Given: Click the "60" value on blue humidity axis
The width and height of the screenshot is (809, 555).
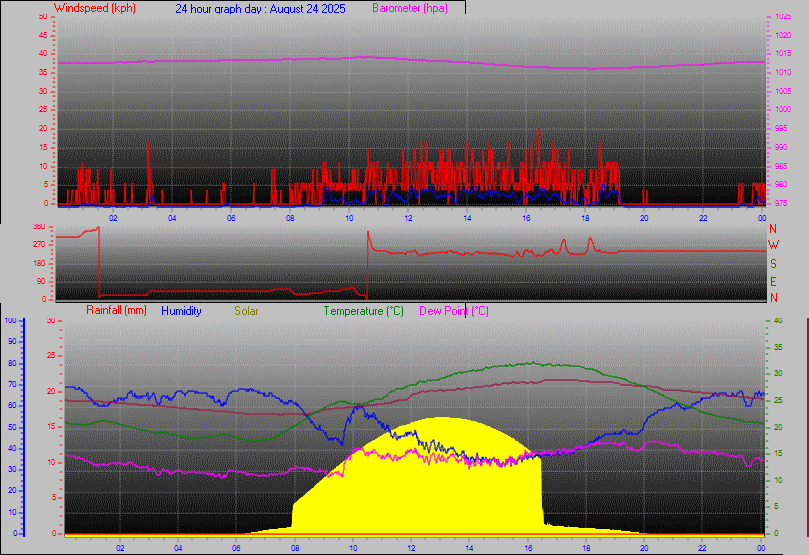Looking at the screenshot, I should tap(12, 405).
